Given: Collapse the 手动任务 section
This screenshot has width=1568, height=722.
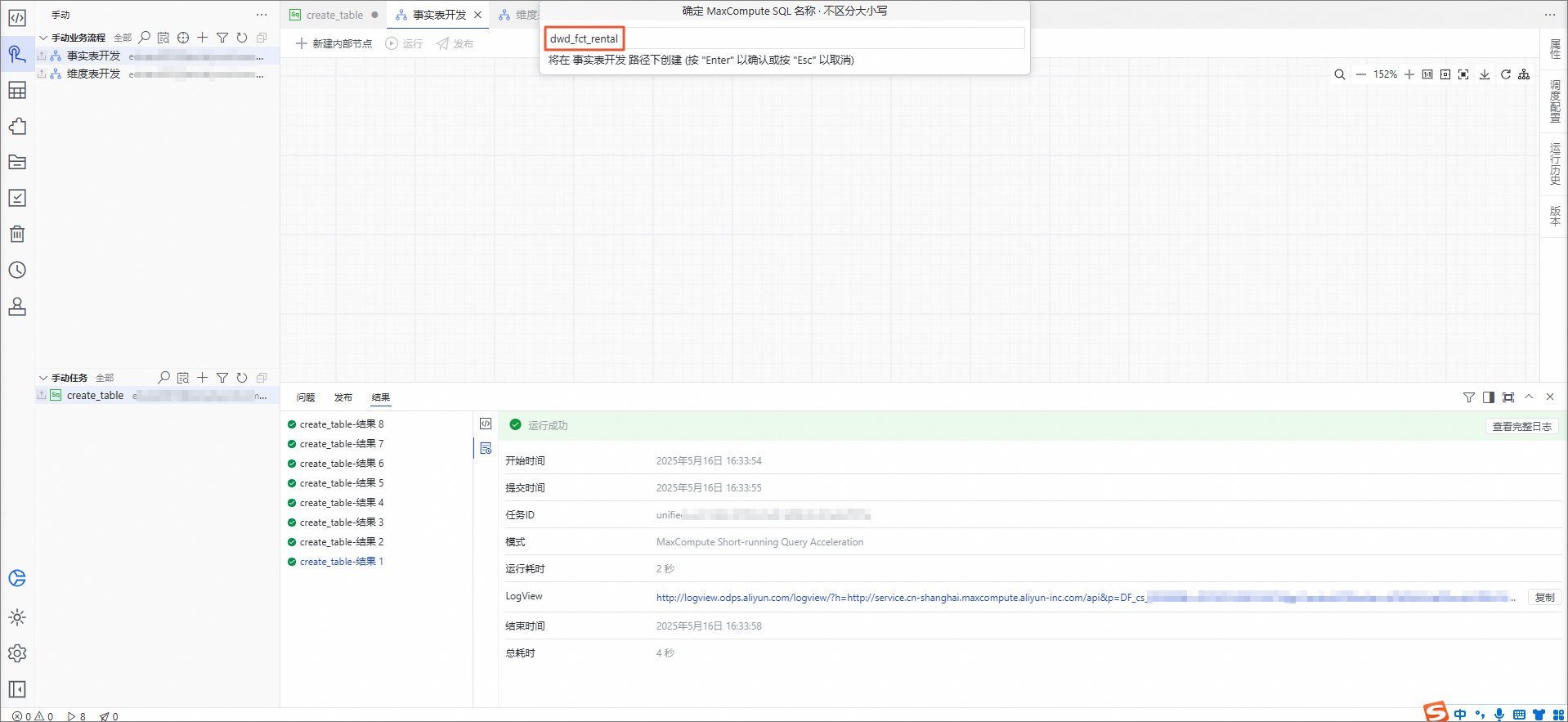Looking at the screenshot, I should 43,378.
